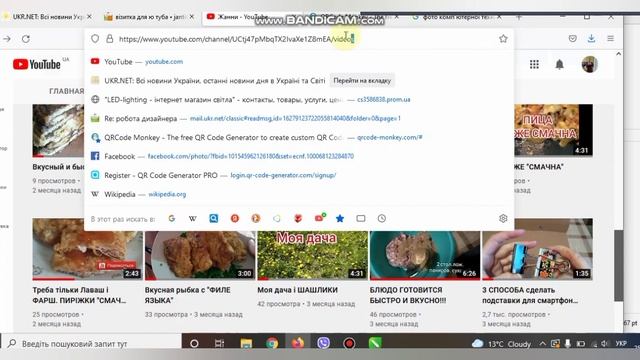
Task: Search this time with Google
Action: pos(172,218)
